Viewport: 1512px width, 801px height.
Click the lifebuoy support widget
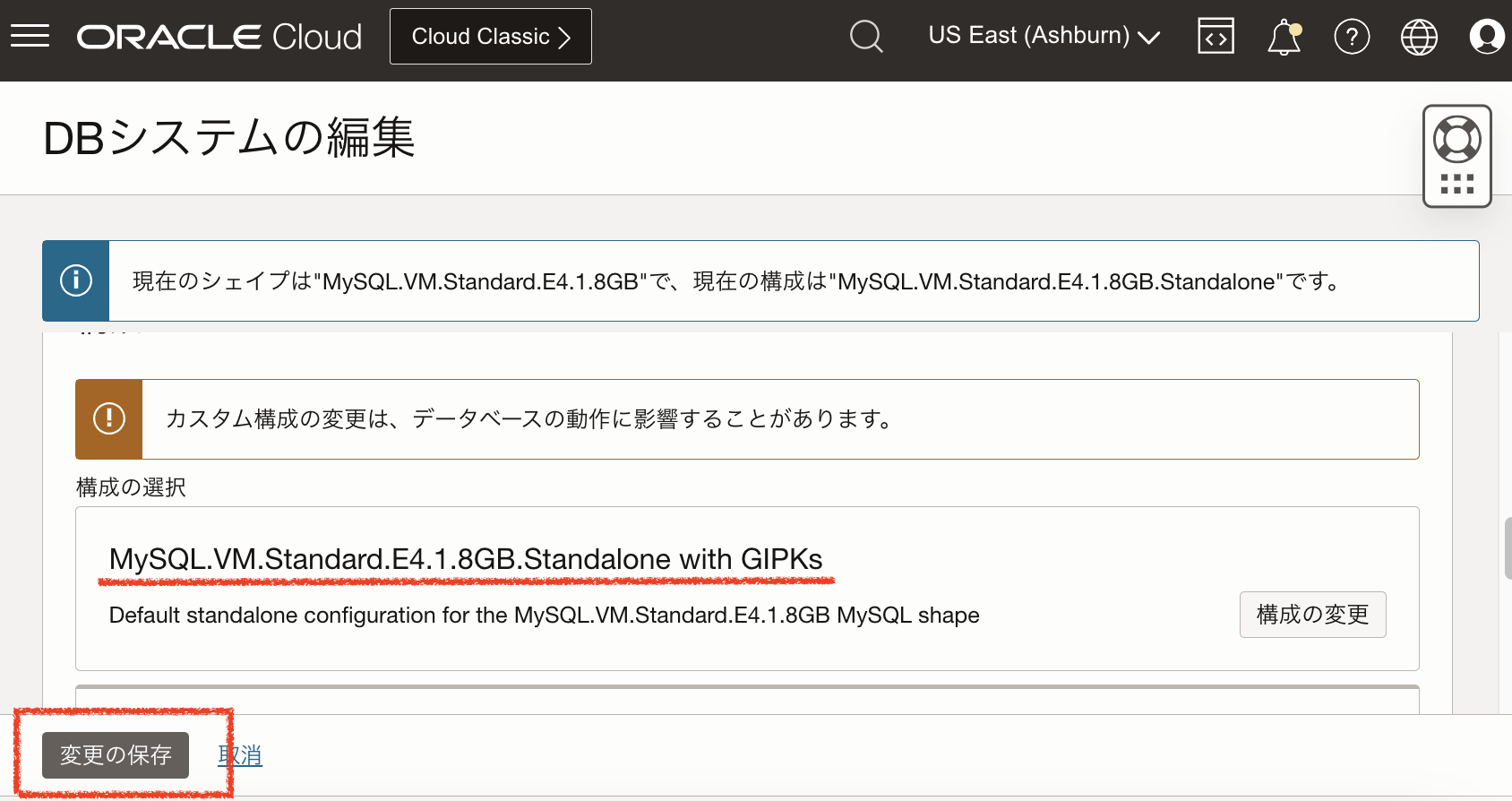[x=1456, y=139]
